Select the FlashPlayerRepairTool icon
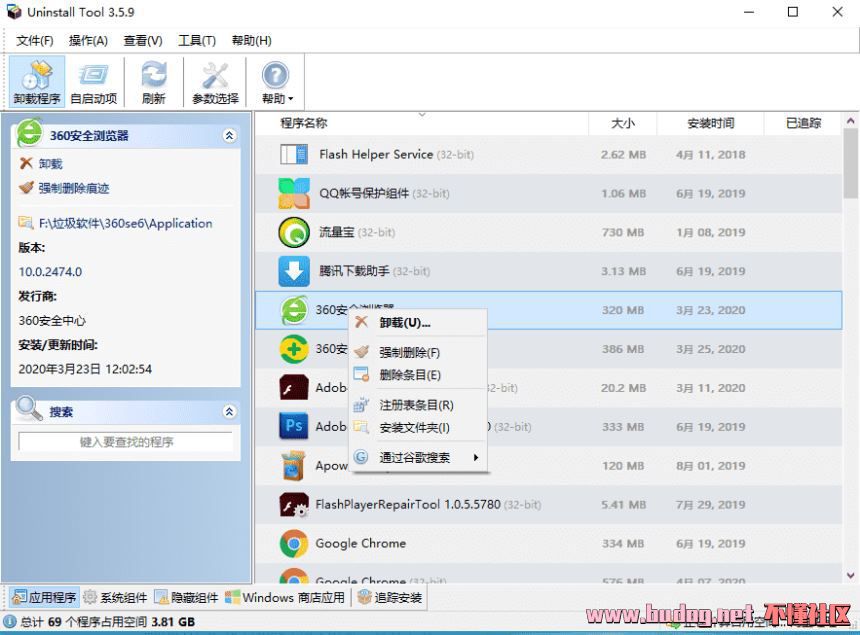 tap(294, 504)
